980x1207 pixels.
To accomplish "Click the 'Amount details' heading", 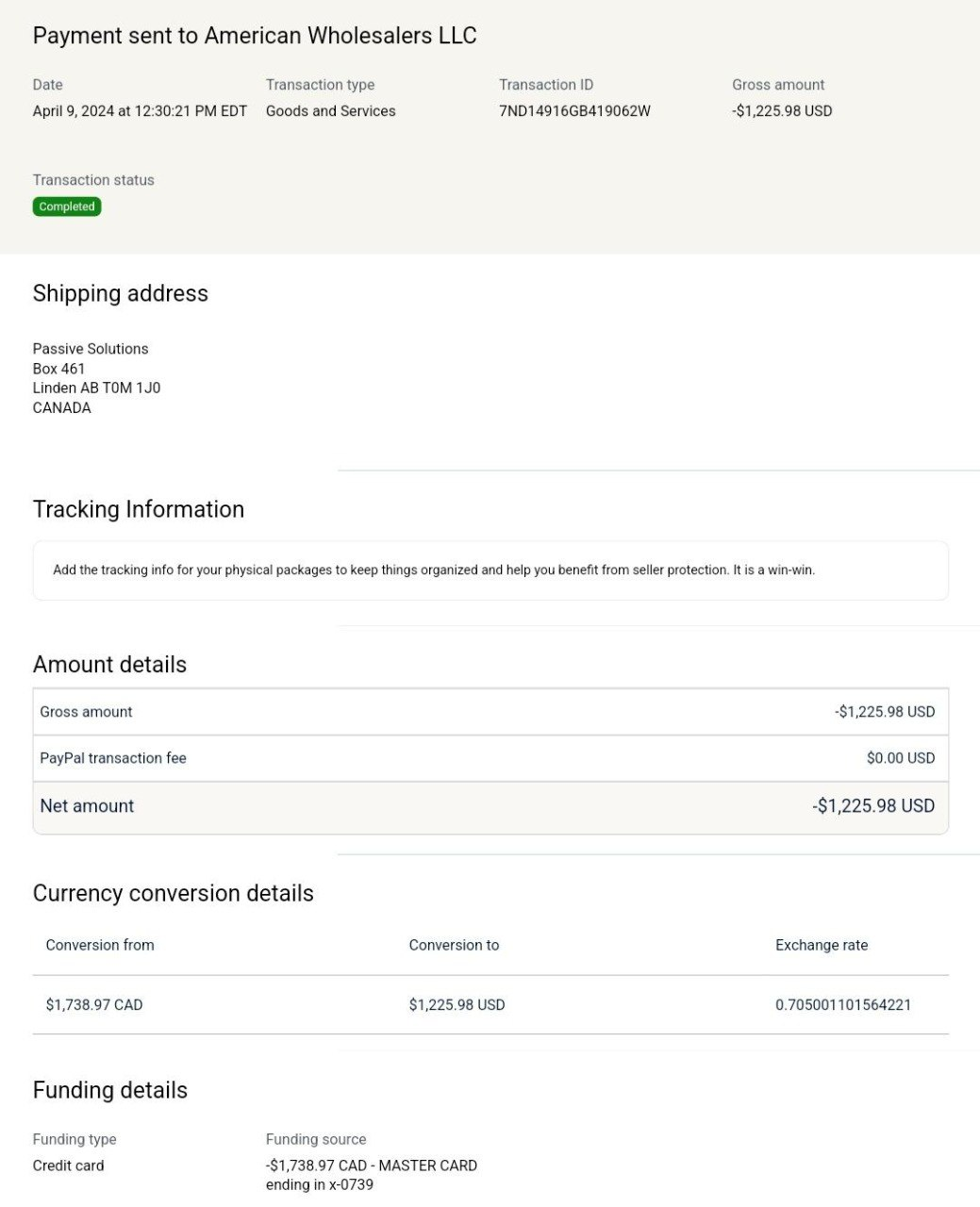I will (x=109, y=665).
